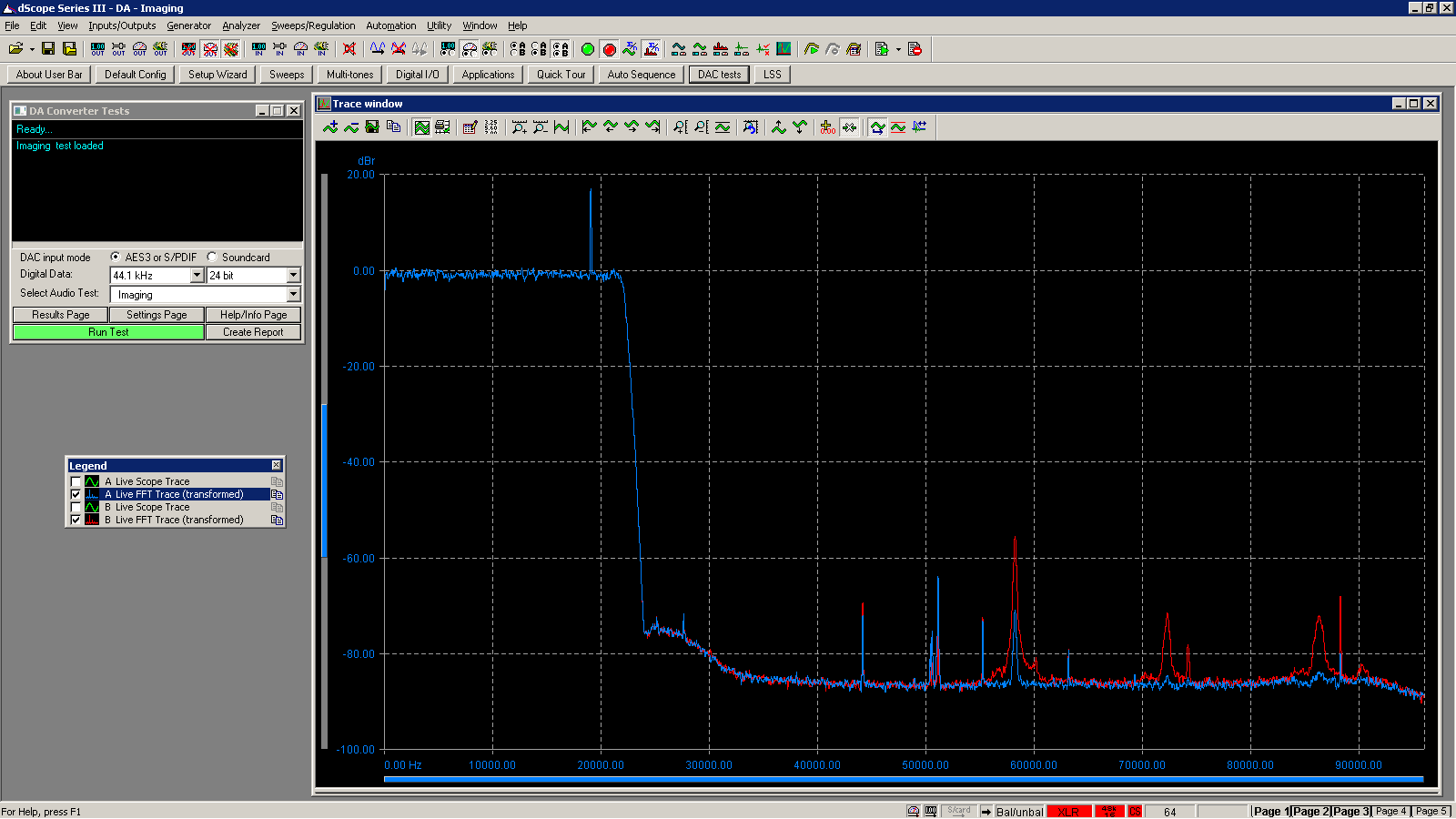Viewport: 1456px width, 819px height.
Task: Open the Results Page button
Action: pos(61,315)
